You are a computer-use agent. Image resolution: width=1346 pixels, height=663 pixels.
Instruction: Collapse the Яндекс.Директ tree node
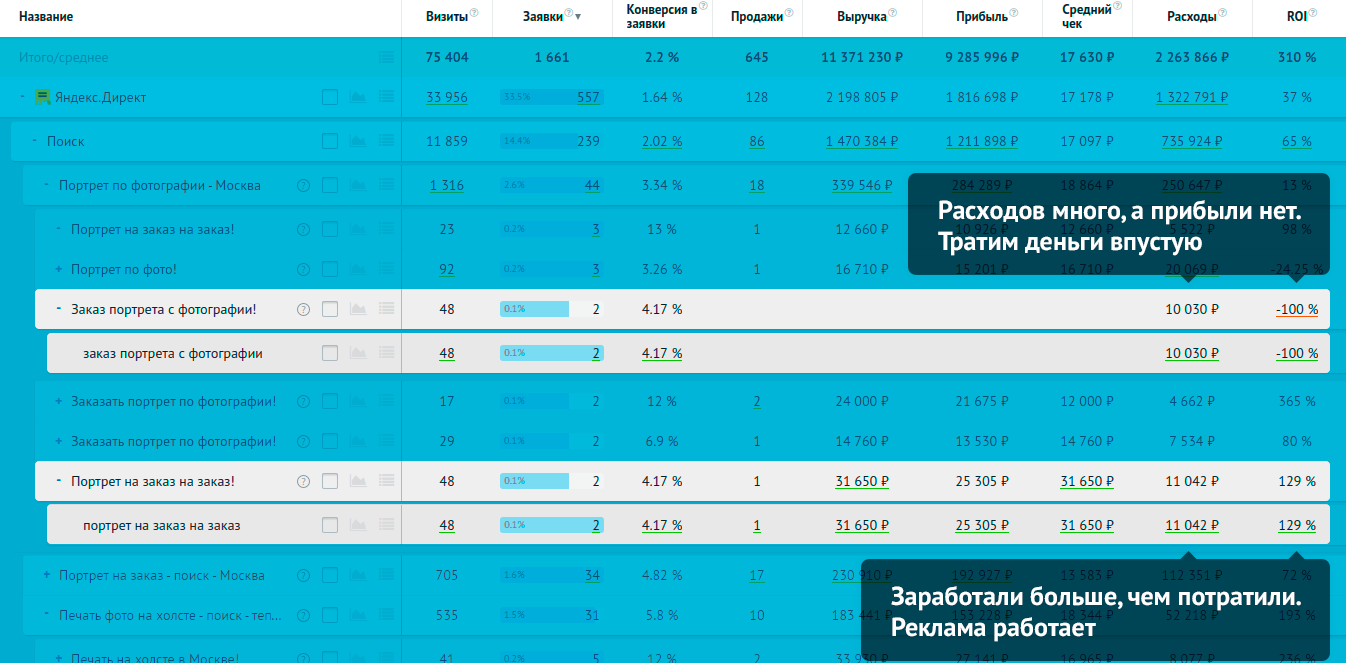pos(22,97)
